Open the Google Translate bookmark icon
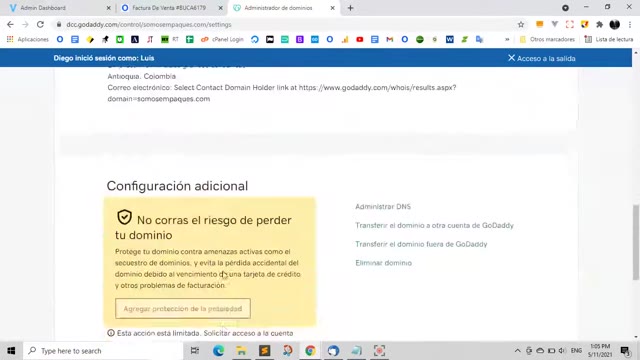Image resolution: width=640 pixels, height=360 pixels. click(x=480, y=40)
